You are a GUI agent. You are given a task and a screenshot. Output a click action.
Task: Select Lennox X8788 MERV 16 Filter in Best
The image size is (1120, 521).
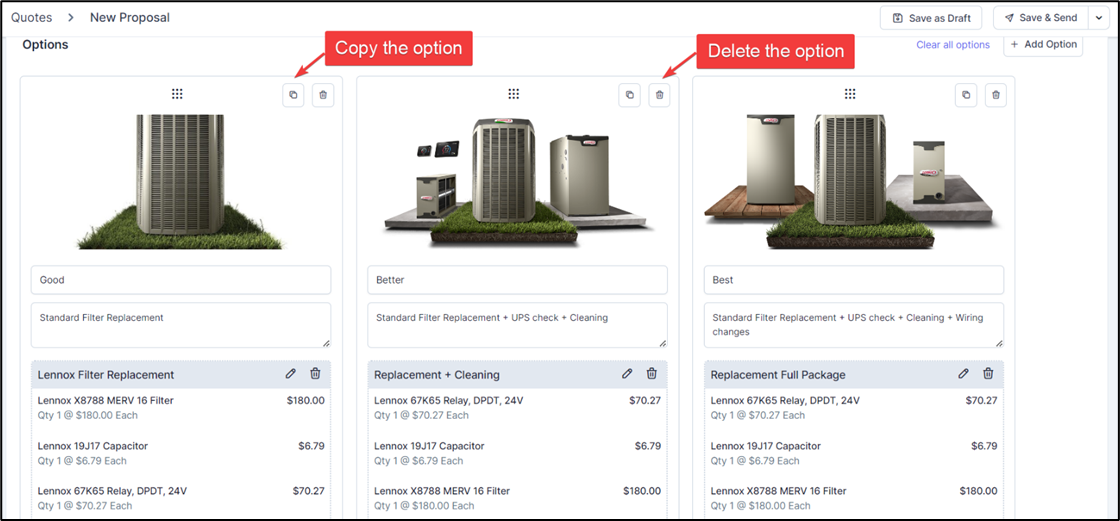click(854, 498)
